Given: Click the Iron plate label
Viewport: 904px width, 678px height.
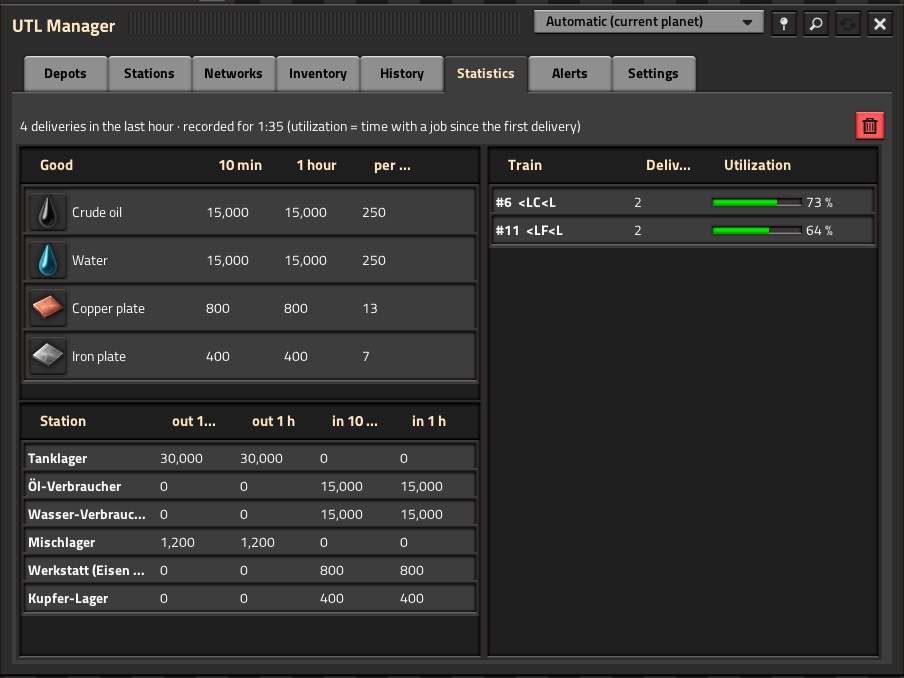Looking at the screenshot, I should 99,356.
